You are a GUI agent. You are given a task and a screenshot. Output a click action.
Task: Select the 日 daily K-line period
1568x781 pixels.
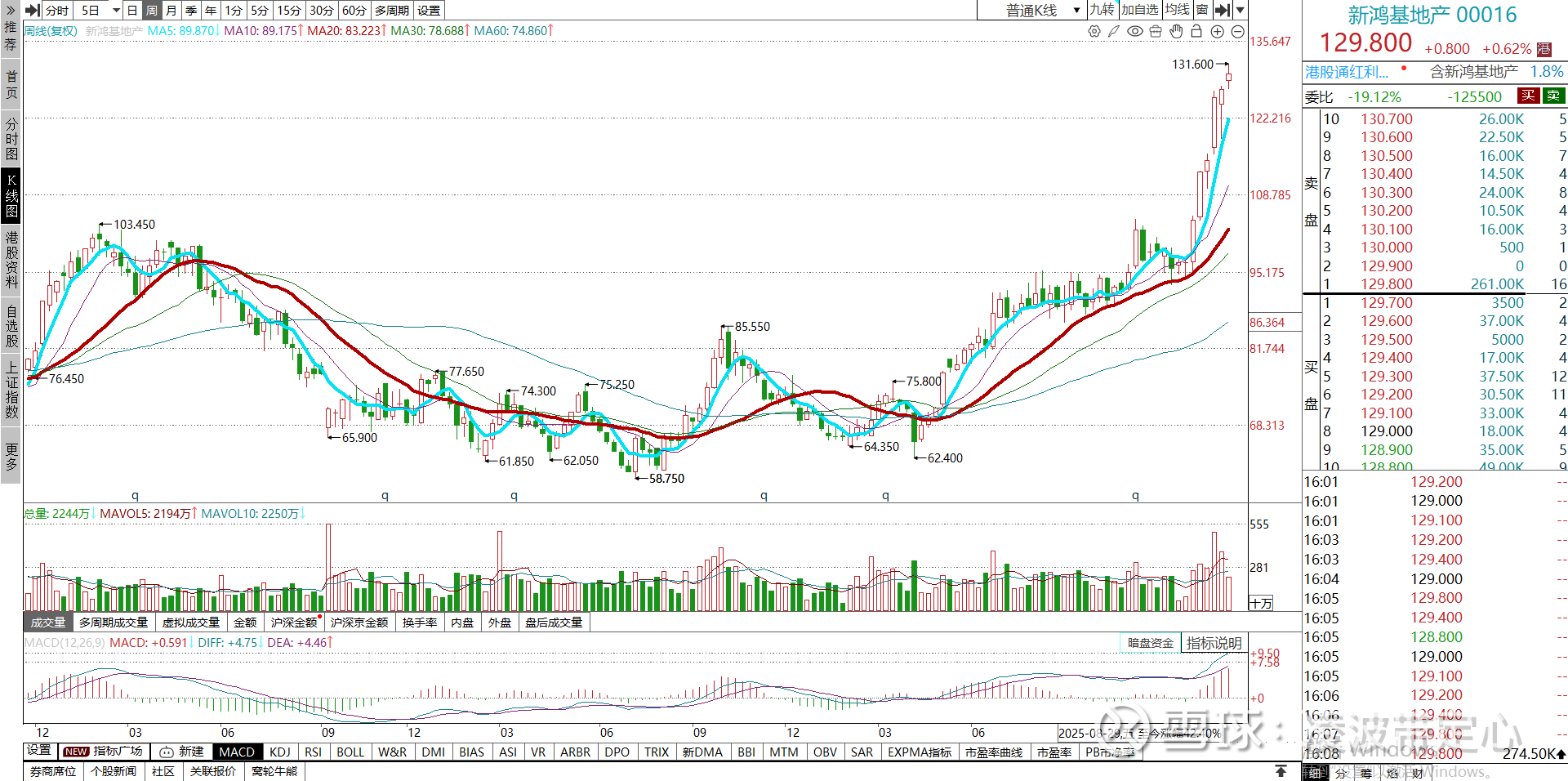(132, 10)
